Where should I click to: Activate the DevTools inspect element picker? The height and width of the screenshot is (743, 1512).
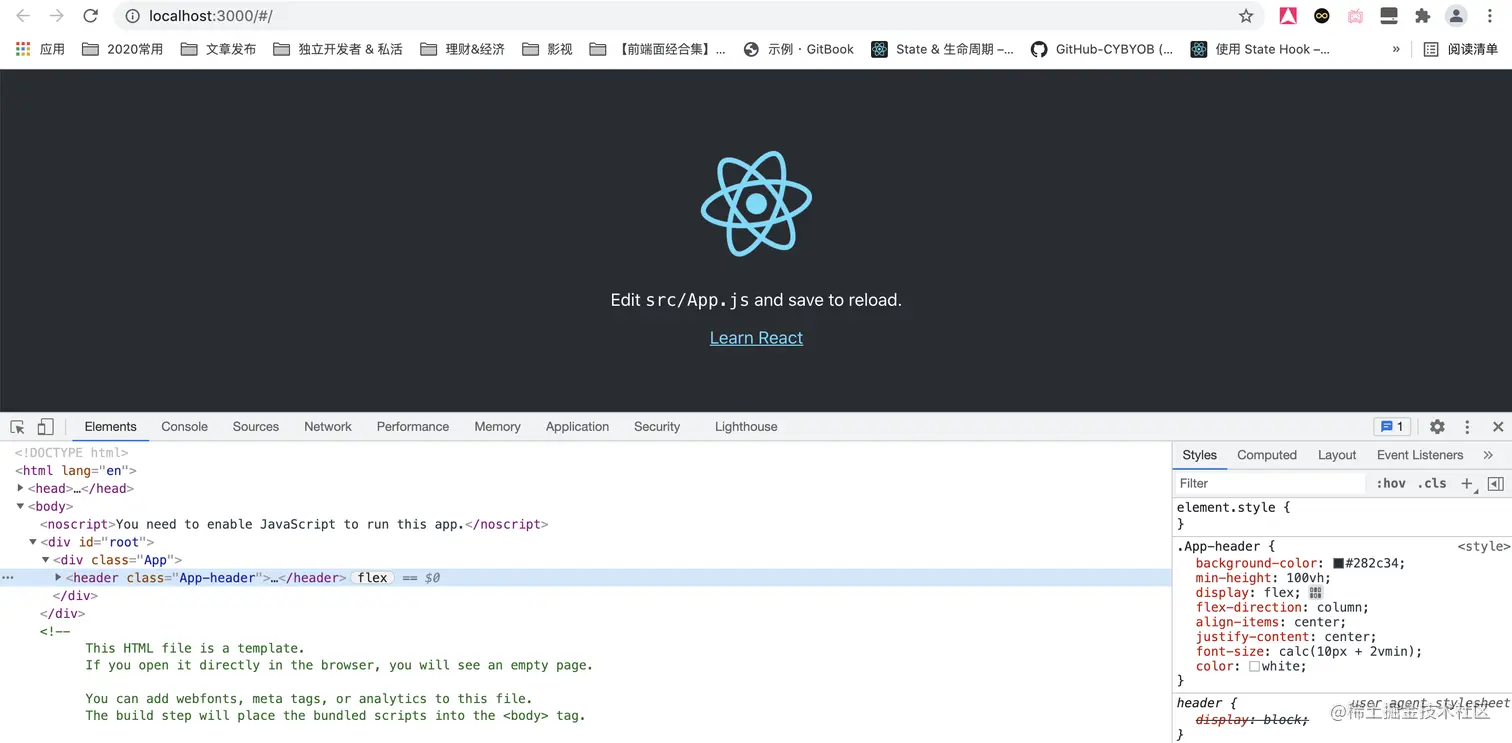(x=17, y=427)
